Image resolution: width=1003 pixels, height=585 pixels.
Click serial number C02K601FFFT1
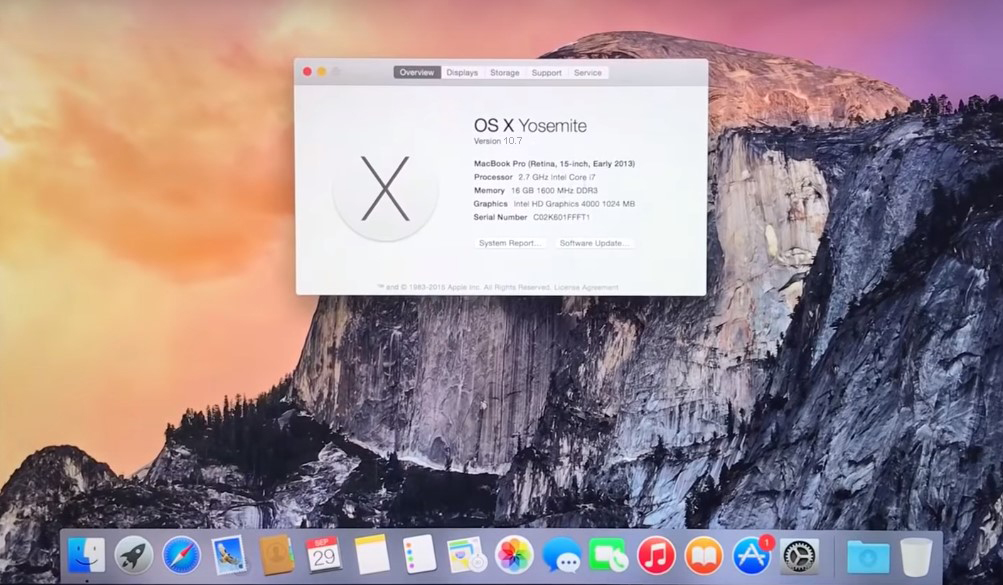coord(562,217)
